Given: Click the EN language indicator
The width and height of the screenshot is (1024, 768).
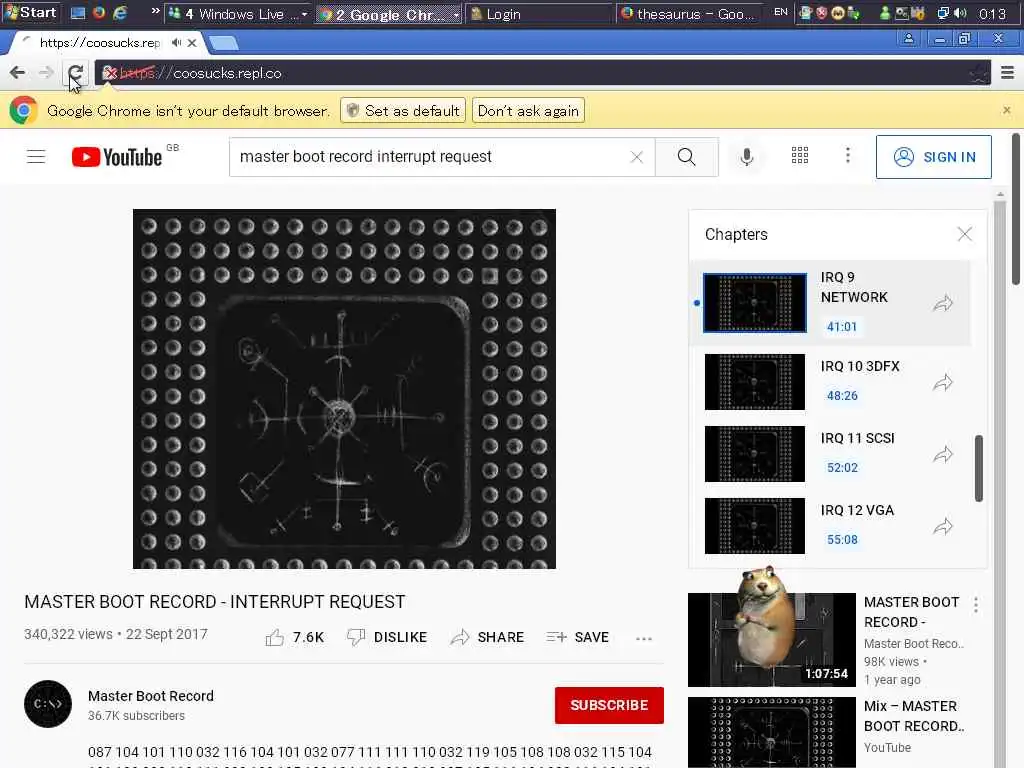Looking at the screenshot, I should 780,12.
